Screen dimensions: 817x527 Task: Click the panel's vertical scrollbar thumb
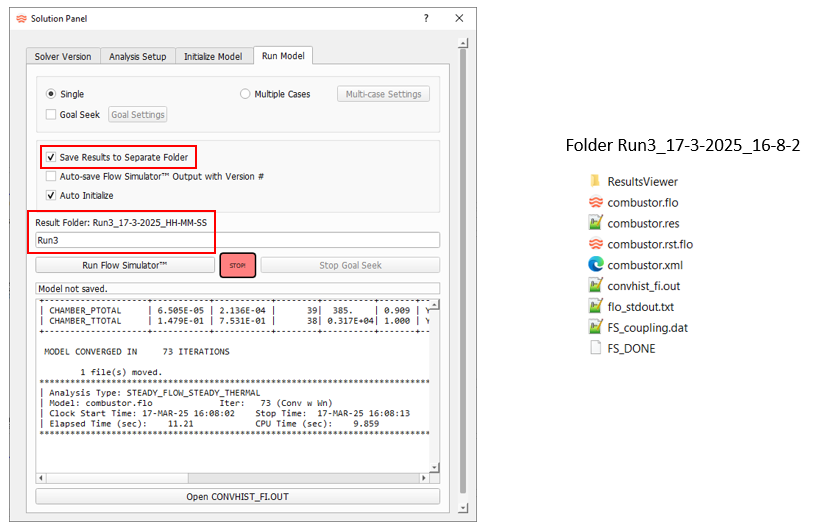[x=463, y=271]
